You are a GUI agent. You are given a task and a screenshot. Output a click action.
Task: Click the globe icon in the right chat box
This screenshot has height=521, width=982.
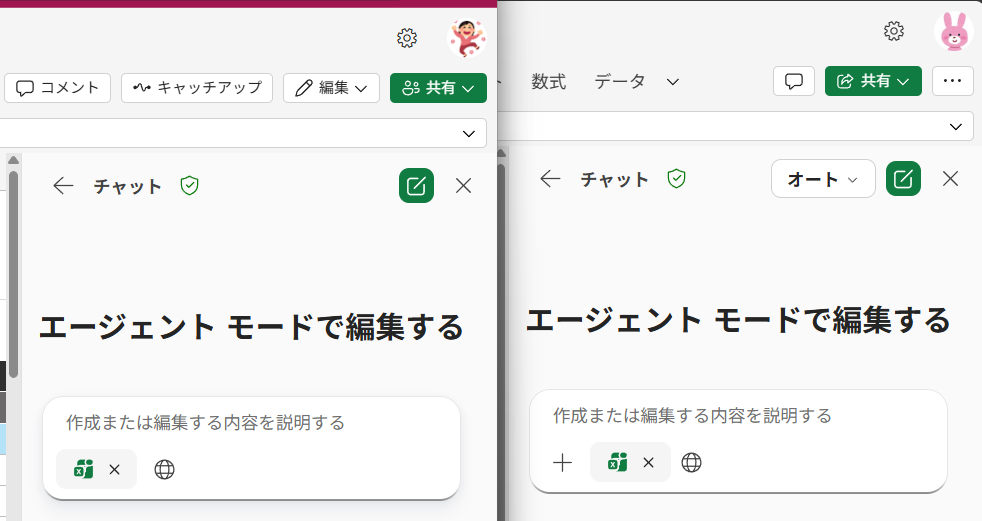691,462
